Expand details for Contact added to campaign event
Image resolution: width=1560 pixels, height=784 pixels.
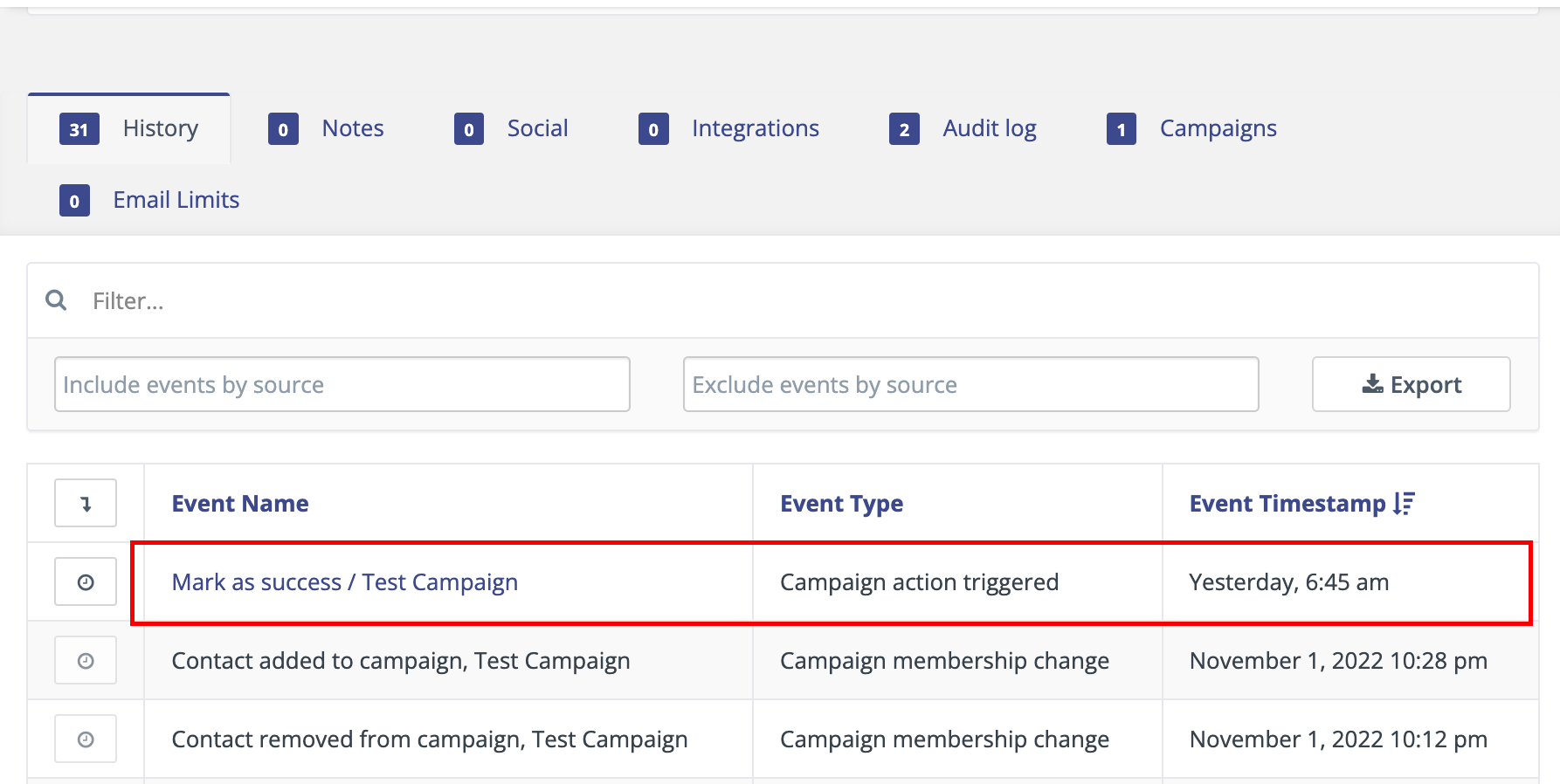tap(86, 660)
